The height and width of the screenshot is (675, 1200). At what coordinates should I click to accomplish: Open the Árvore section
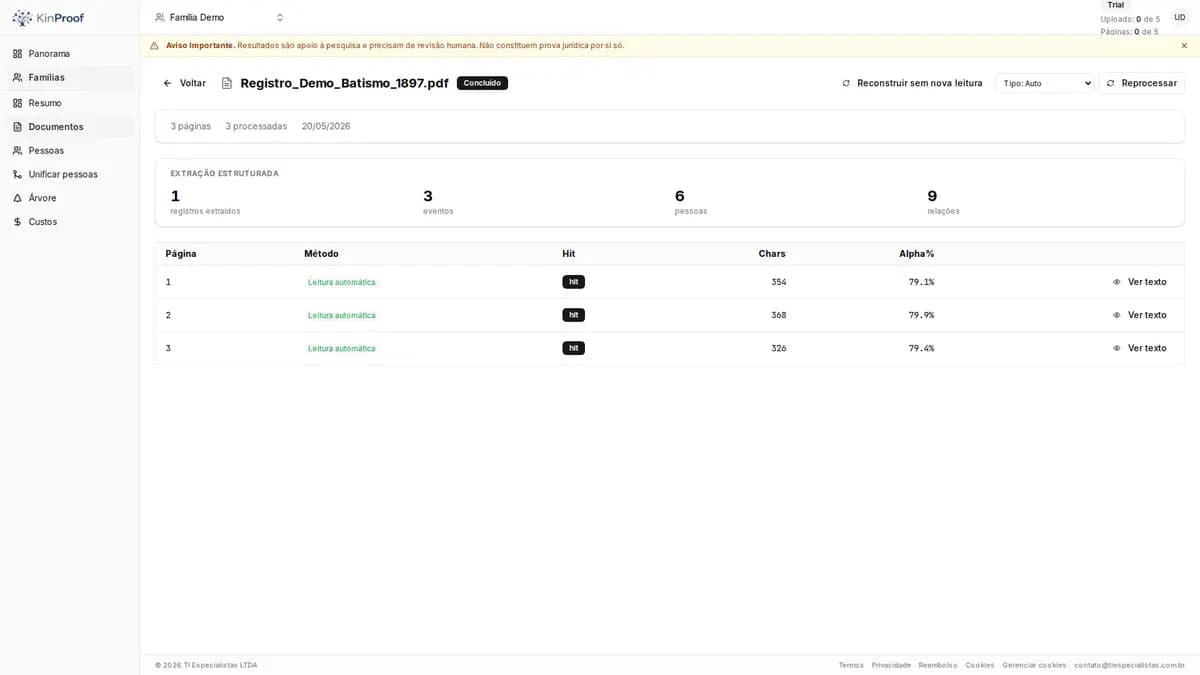(x=70, y=198)
